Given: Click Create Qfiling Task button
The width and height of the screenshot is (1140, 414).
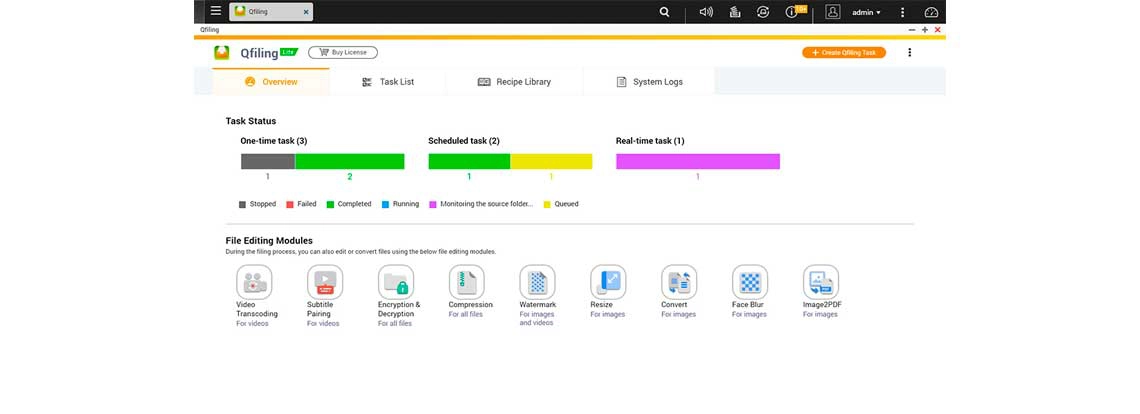Looking at the screenshot, I should pos(844,52).
